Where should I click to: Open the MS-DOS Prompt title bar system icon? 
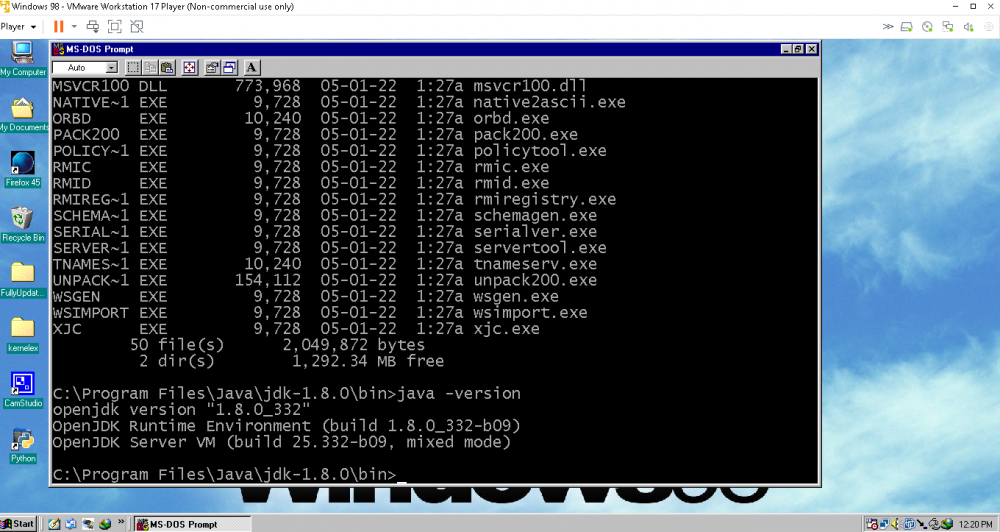pos(59,49)
